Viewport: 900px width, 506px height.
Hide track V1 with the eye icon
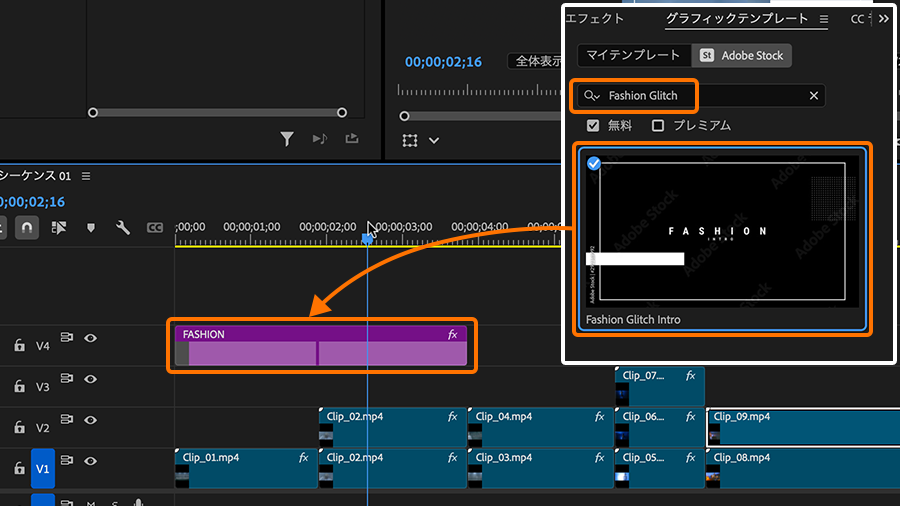90,461
